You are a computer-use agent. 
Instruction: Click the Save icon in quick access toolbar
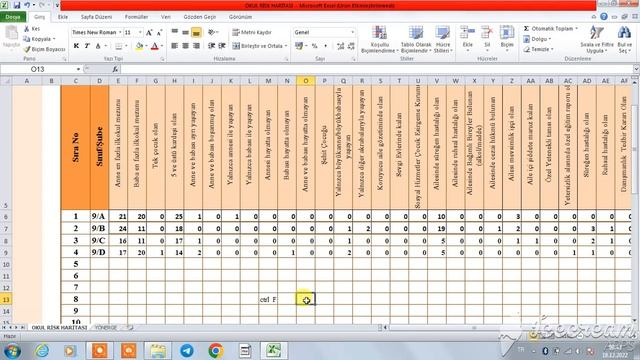[x=17, y=5]
